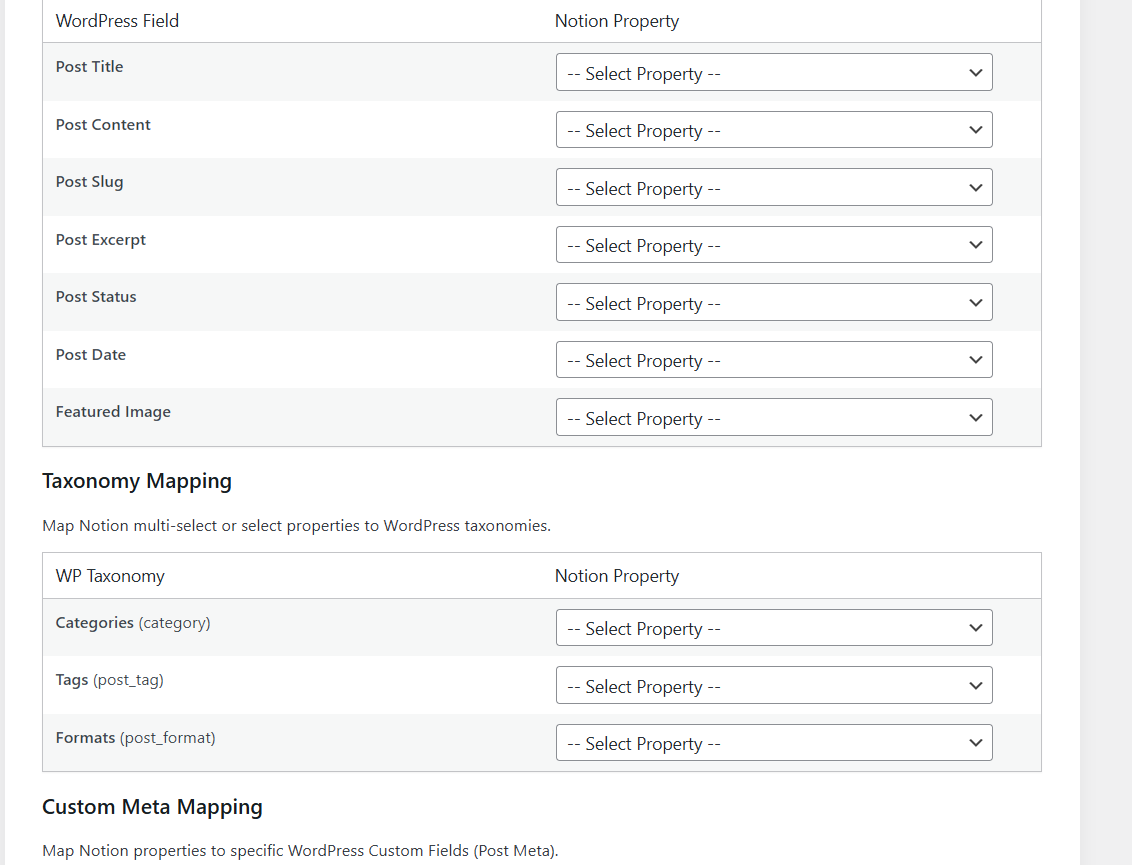Click the chevron on the Post Title selector
Image resolution: width=1132 pixels, height=865 pixels.
[x=975, y=72]
